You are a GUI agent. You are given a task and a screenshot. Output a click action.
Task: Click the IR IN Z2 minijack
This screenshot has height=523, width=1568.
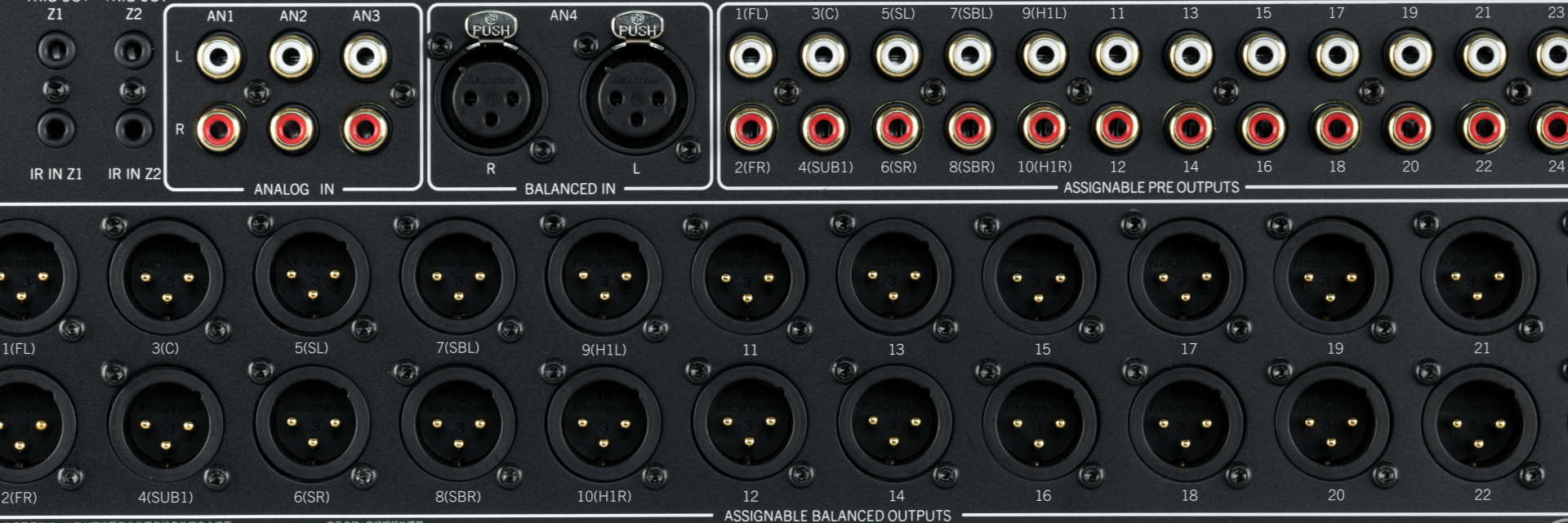click(133, 129)
